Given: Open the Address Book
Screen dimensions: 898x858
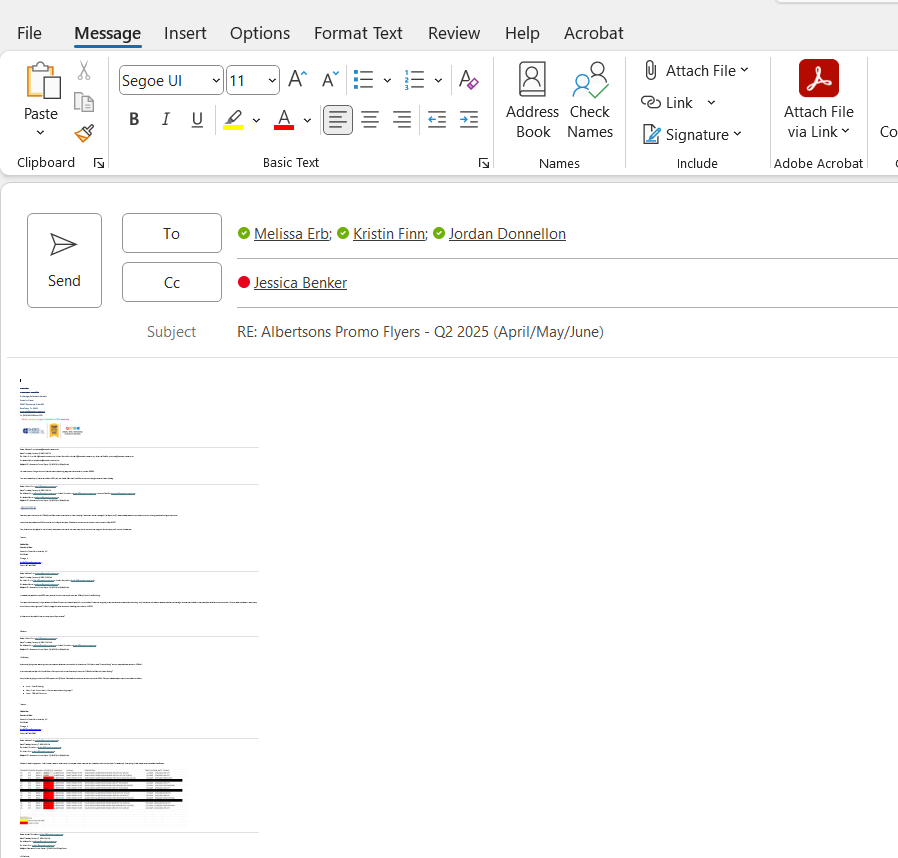Looking at the screenshot, I should pos(532,101).
